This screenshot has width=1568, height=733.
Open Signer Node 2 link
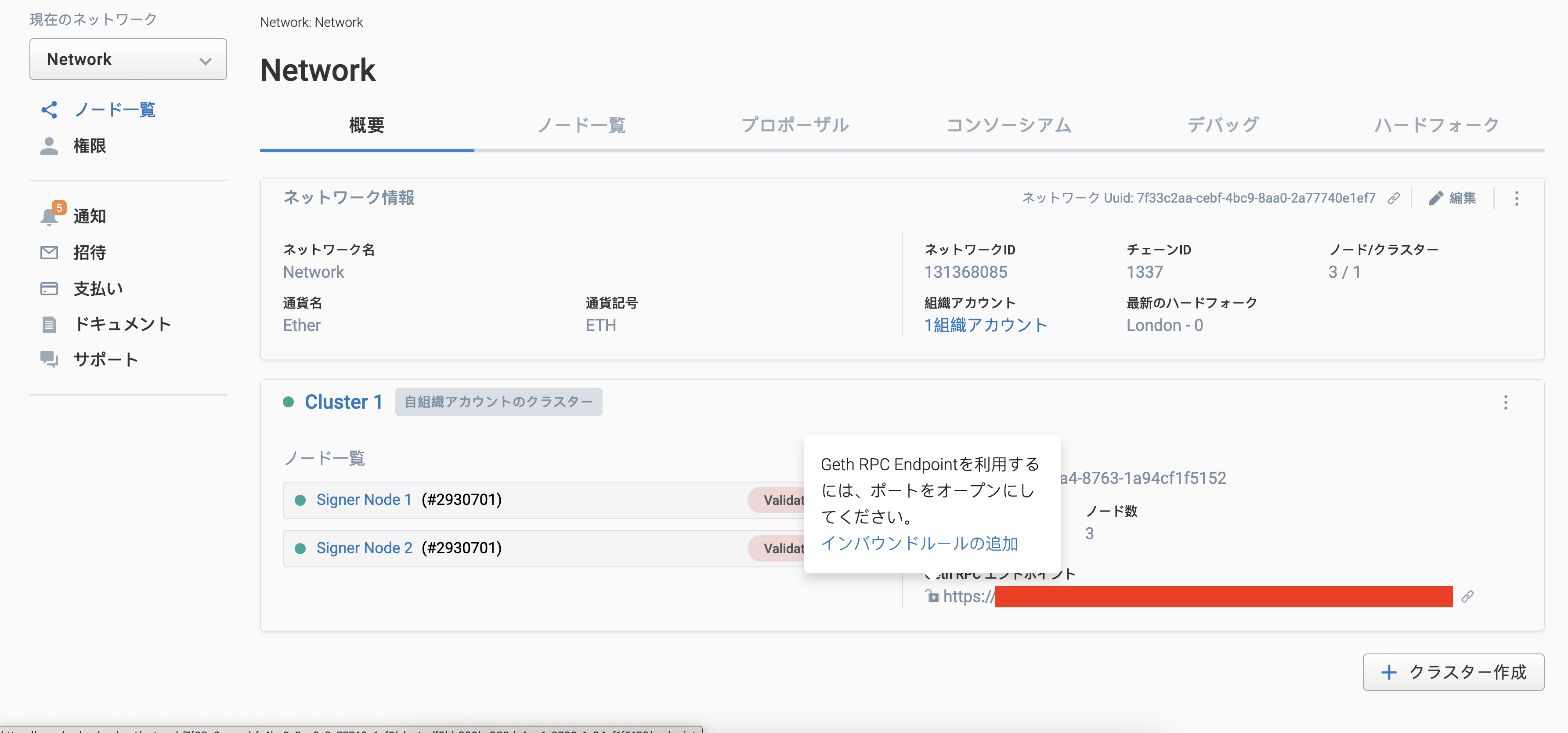point(364,548)
